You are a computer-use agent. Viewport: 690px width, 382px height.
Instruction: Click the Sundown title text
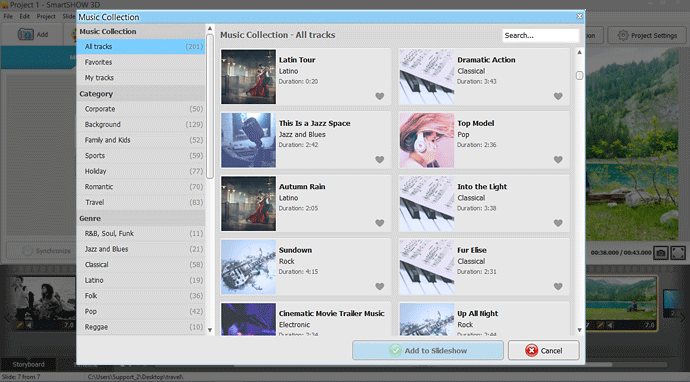pos(295,250)
